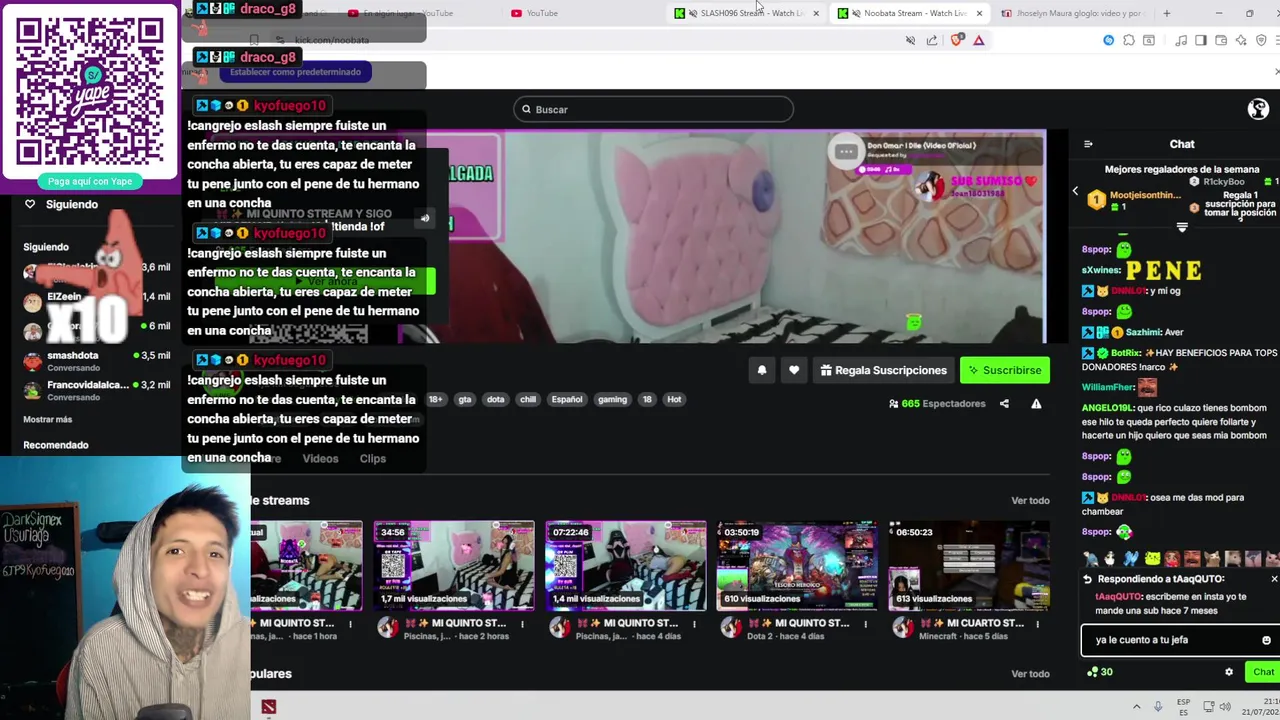Screen dimensions: 1280x720
Task: Share the stream via share icon
Action: [1004, 403]
